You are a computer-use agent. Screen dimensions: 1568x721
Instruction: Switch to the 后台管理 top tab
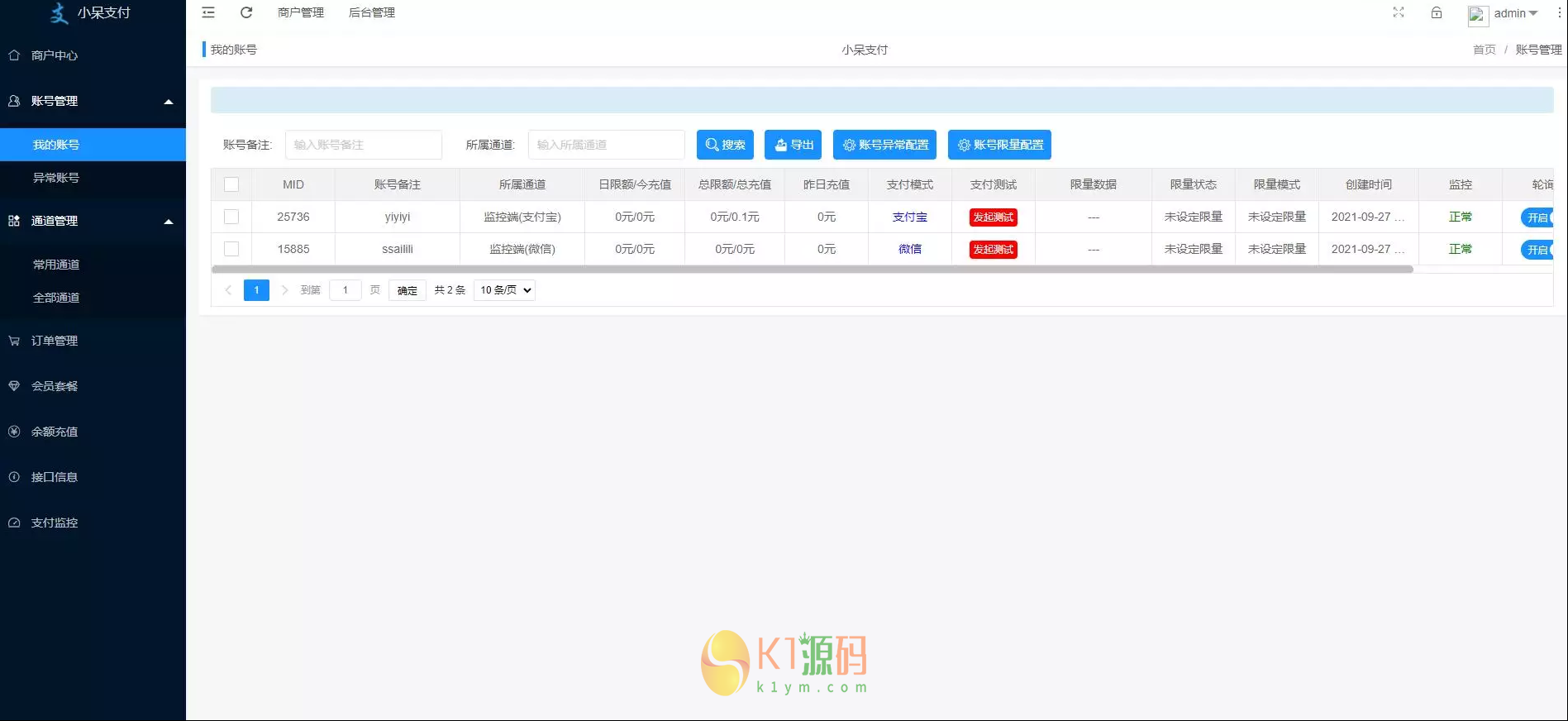[372, 12]
